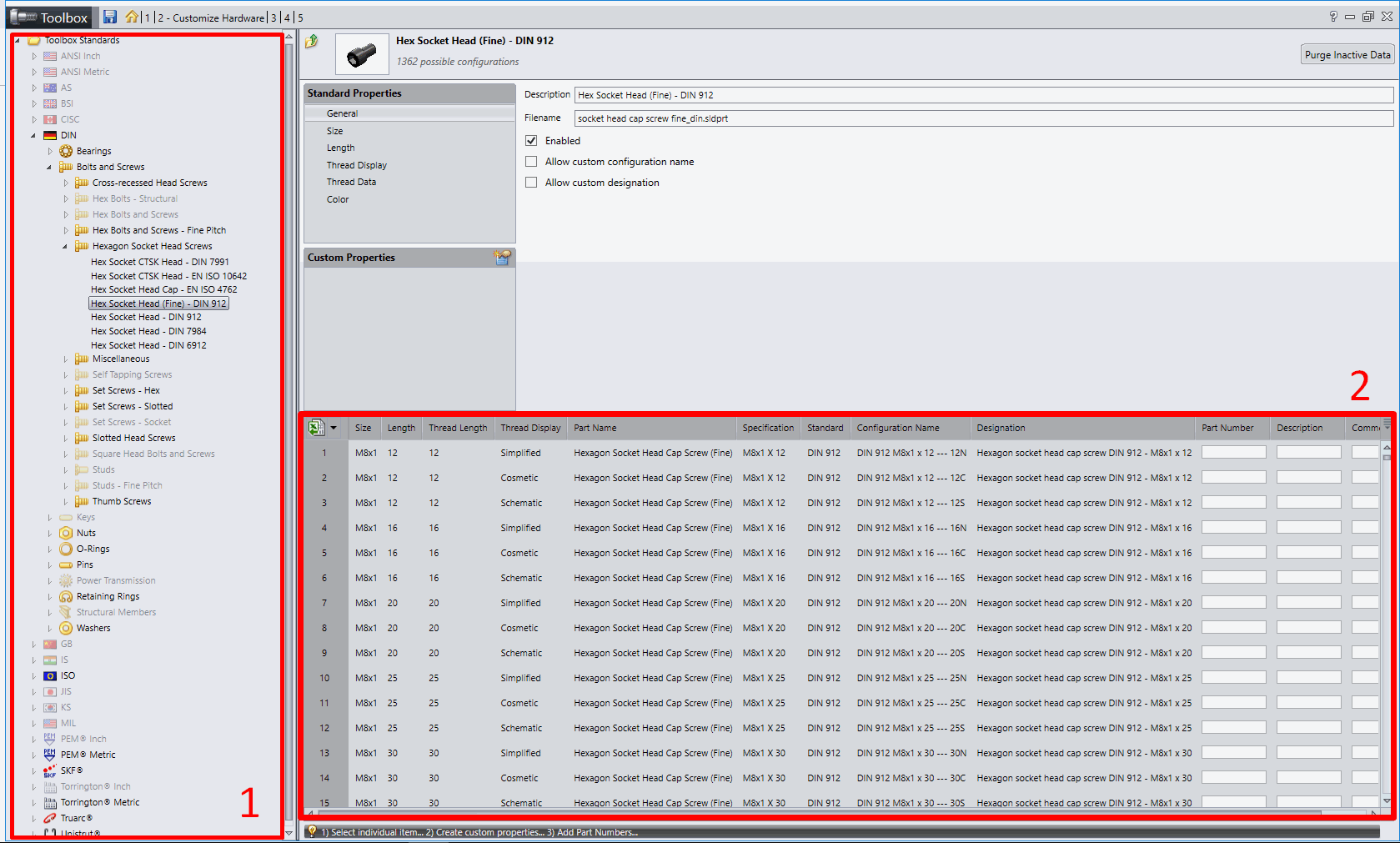The height and width of the screenshot is (843, 1400).
Task: Open the Color page under Standard Properties
Action: pyautogui.click(x=338, y=198)
